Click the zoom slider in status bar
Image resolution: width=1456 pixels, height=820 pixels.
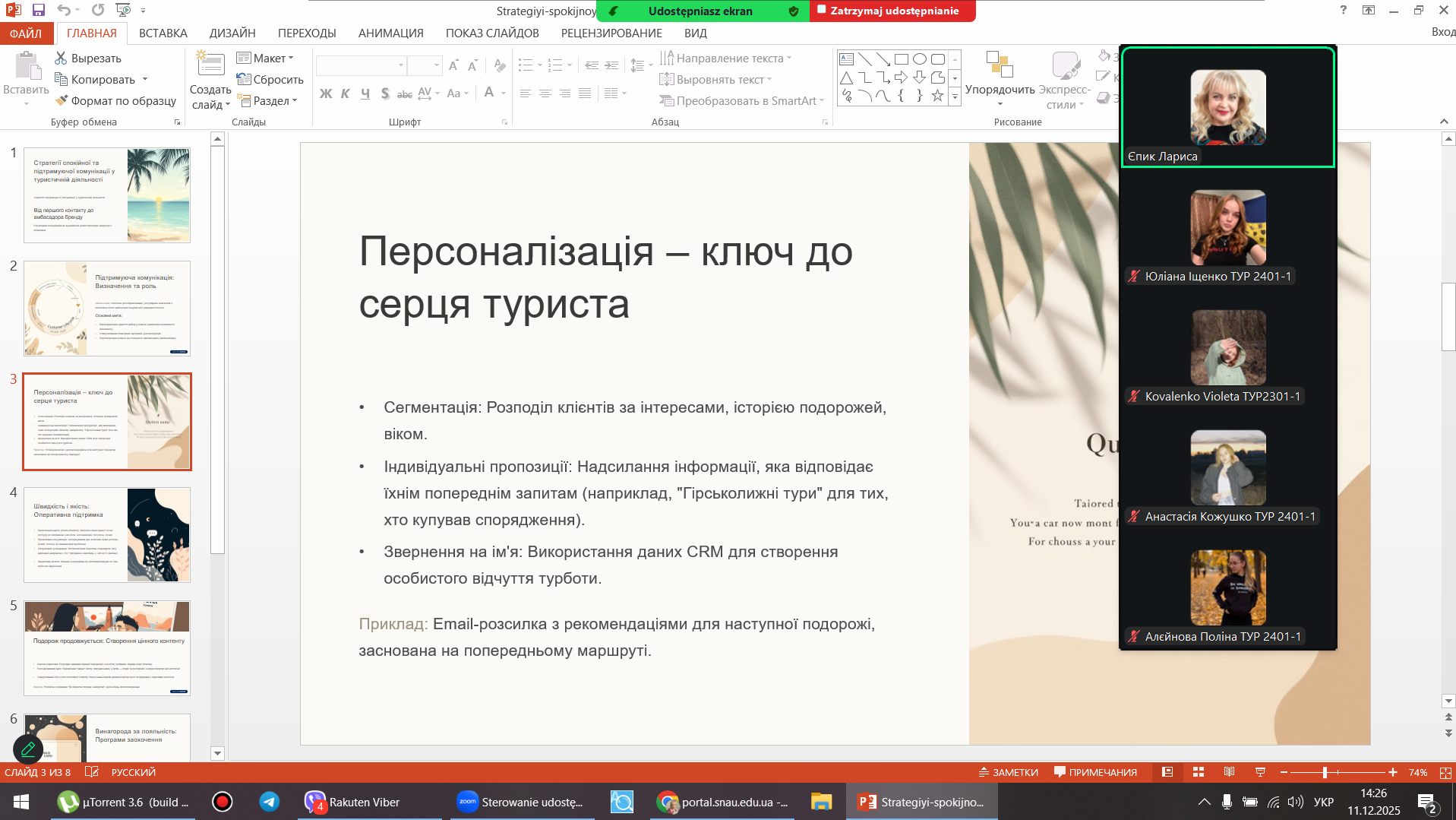(1325, 772)
